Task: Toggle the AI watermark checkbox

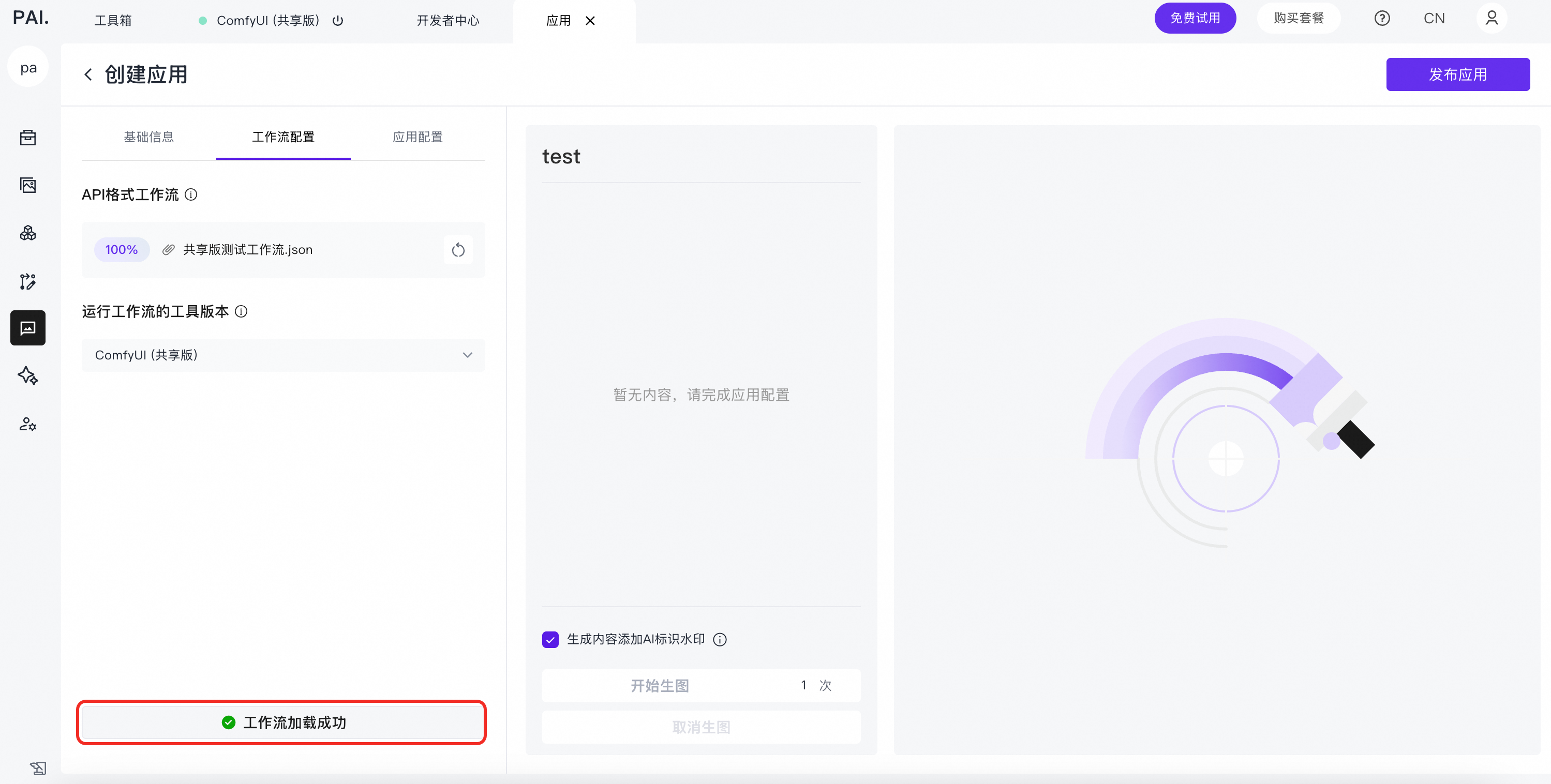Action: tap(550, 640)
